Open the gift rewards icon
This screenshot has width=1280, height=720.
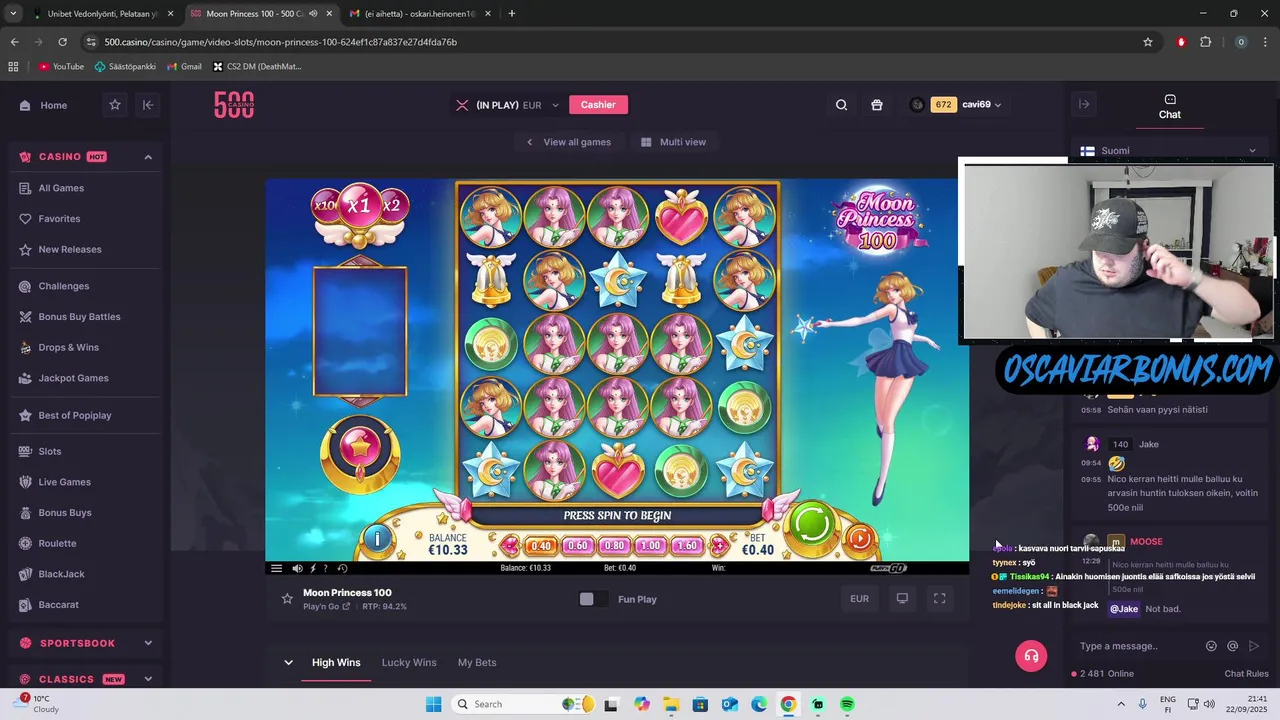(x=877, y=105)
